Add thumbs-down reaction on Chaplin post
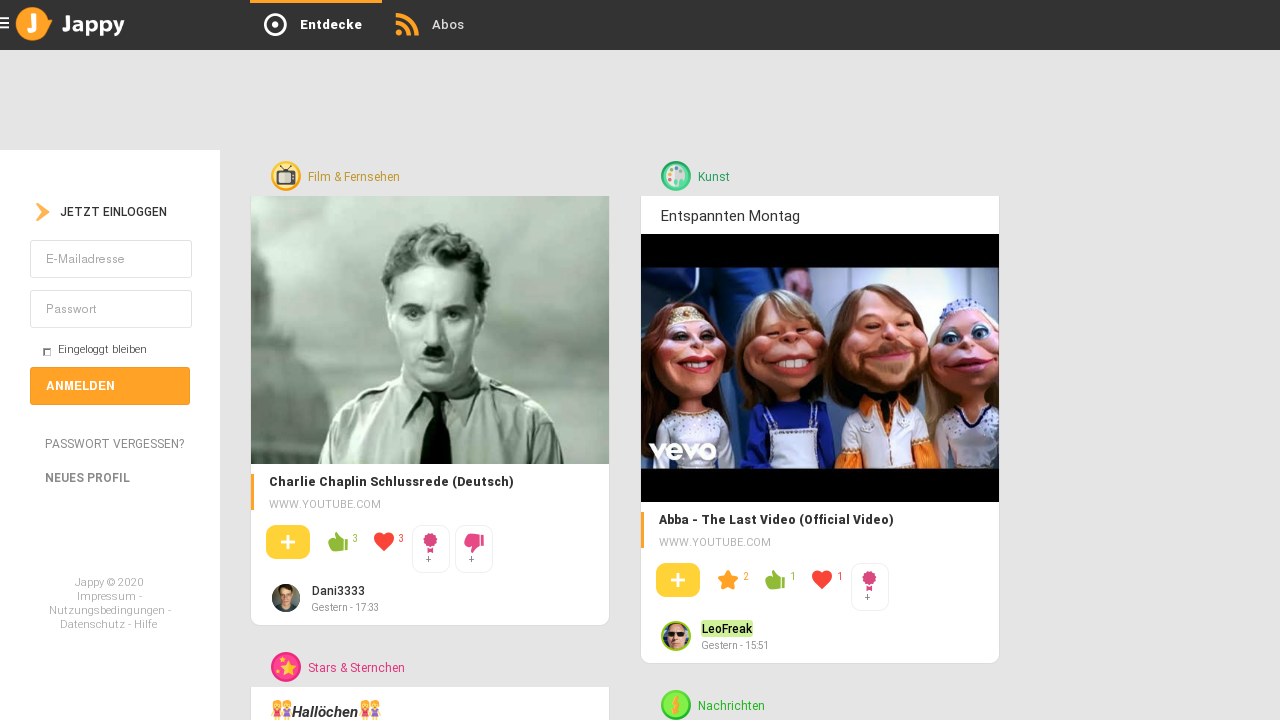 474,549
